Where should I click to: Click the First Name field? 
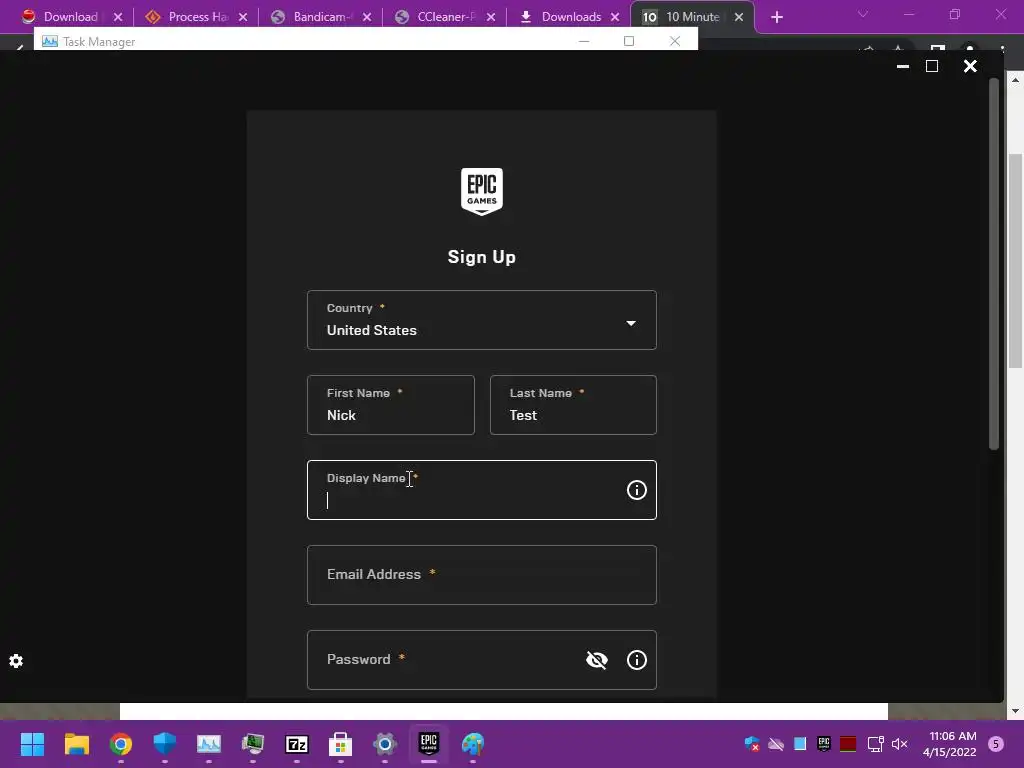391,405
